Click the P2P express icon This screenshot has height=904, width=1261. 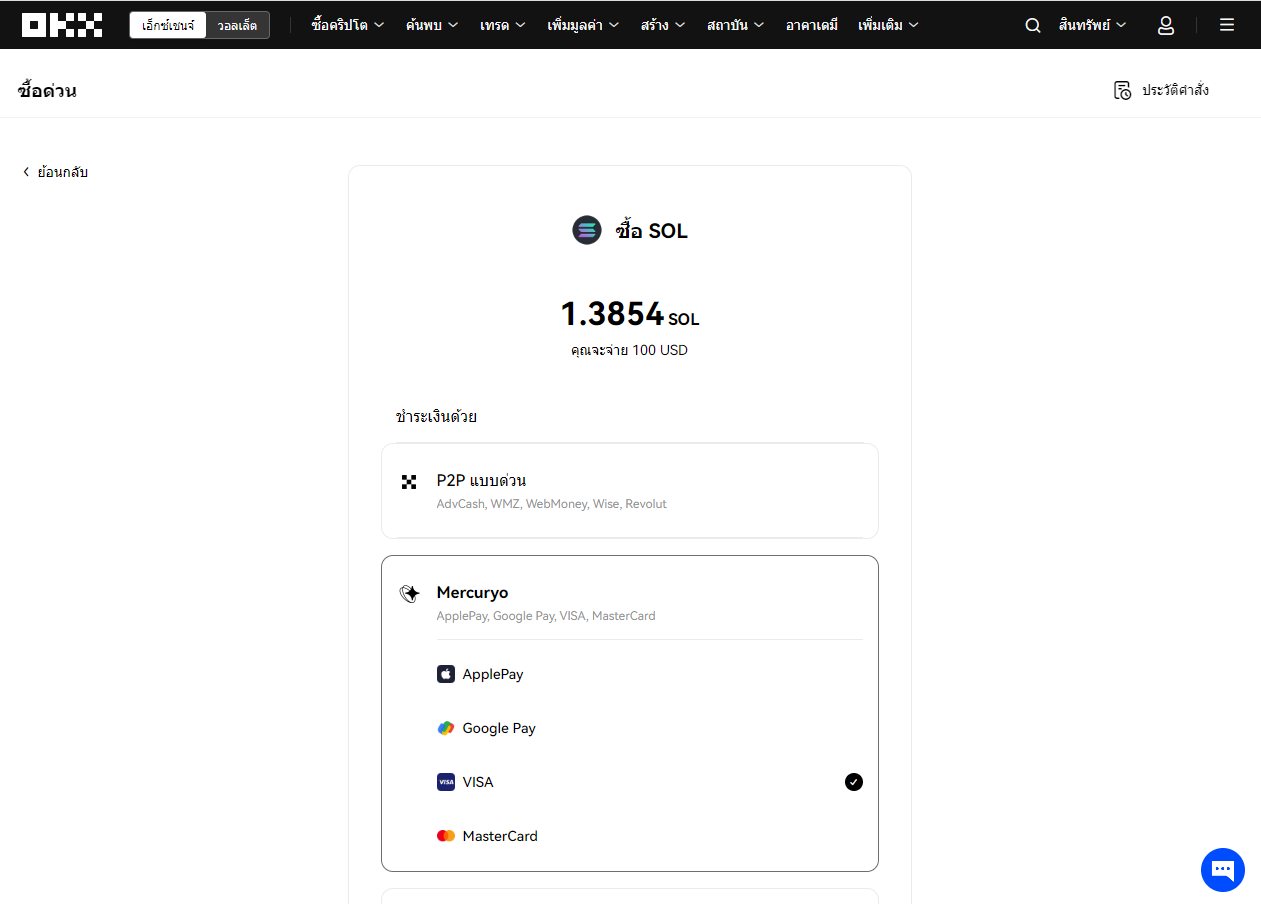[409, 482]
